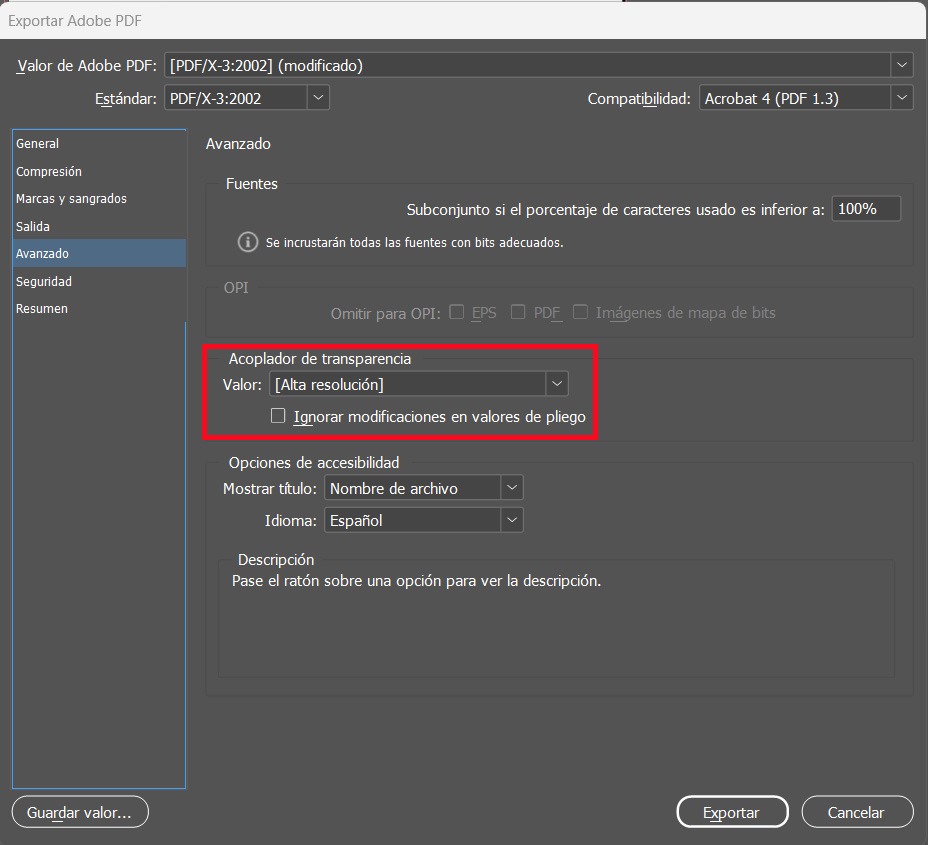928x845 pixels.
Task: Select the Salida category
Action: tap(33, 227)
